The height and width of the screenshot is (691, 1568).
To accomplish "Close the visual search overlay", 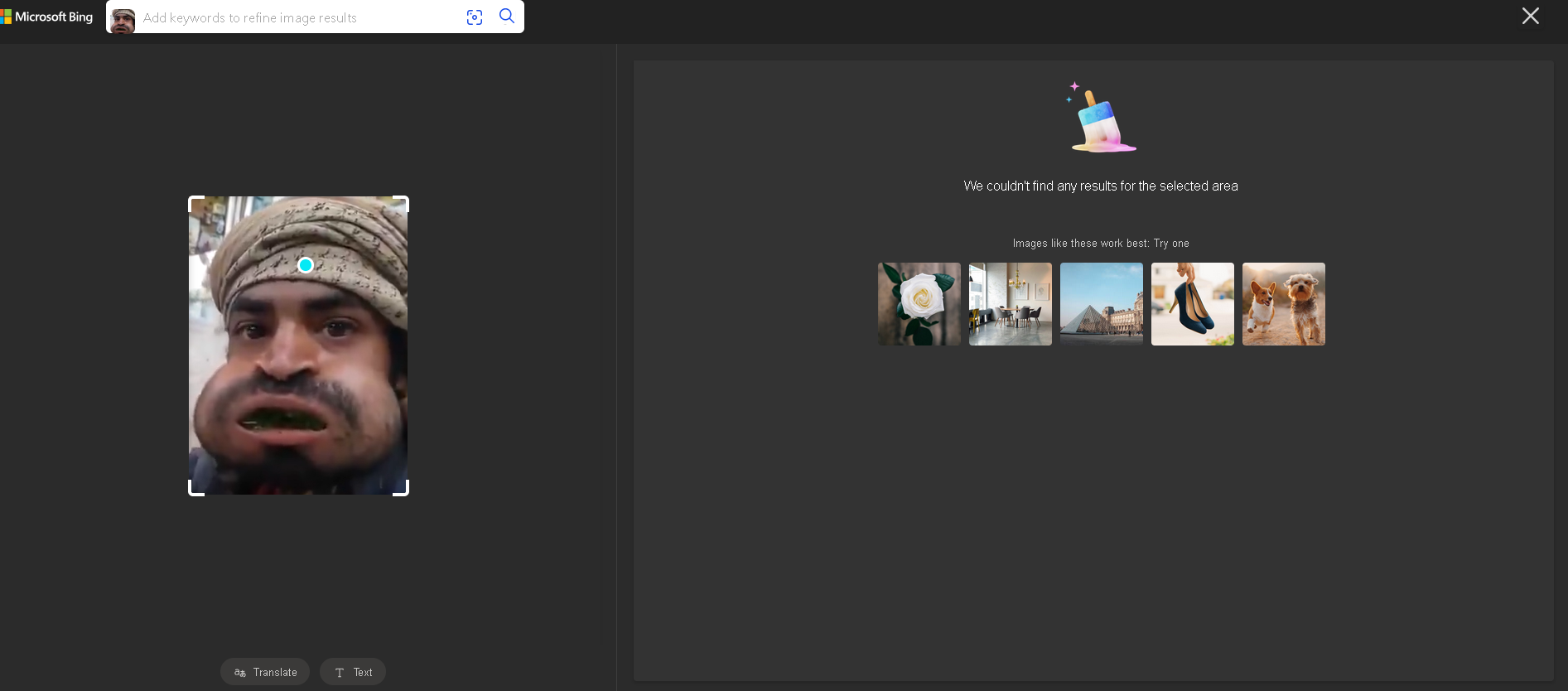I will click(x=1531, y=16).
